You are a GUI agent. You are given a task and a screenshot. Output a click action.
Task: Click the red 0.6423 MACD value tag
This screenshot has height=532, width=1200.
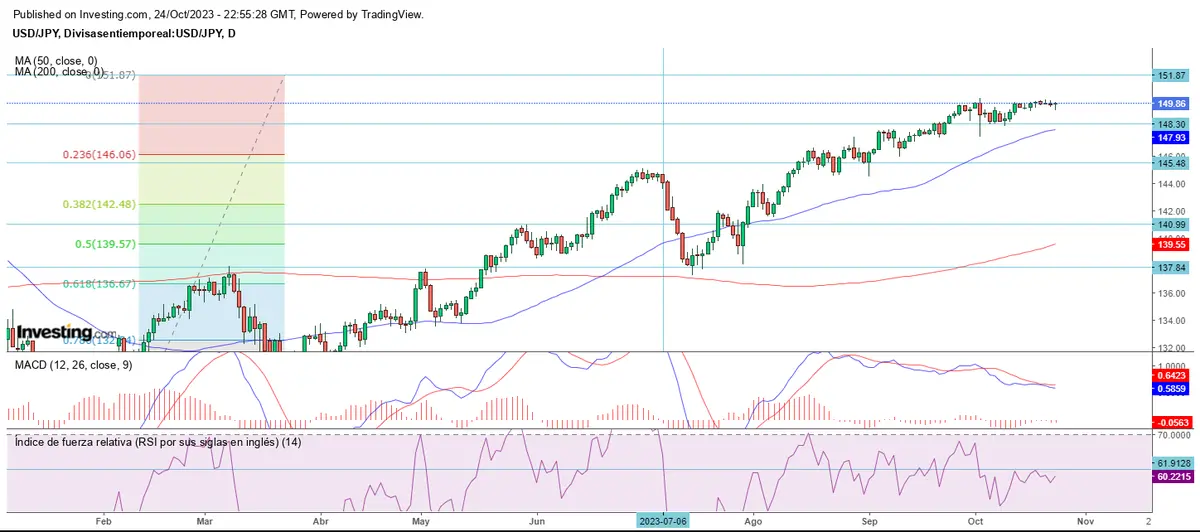(x=1171, y=376)
